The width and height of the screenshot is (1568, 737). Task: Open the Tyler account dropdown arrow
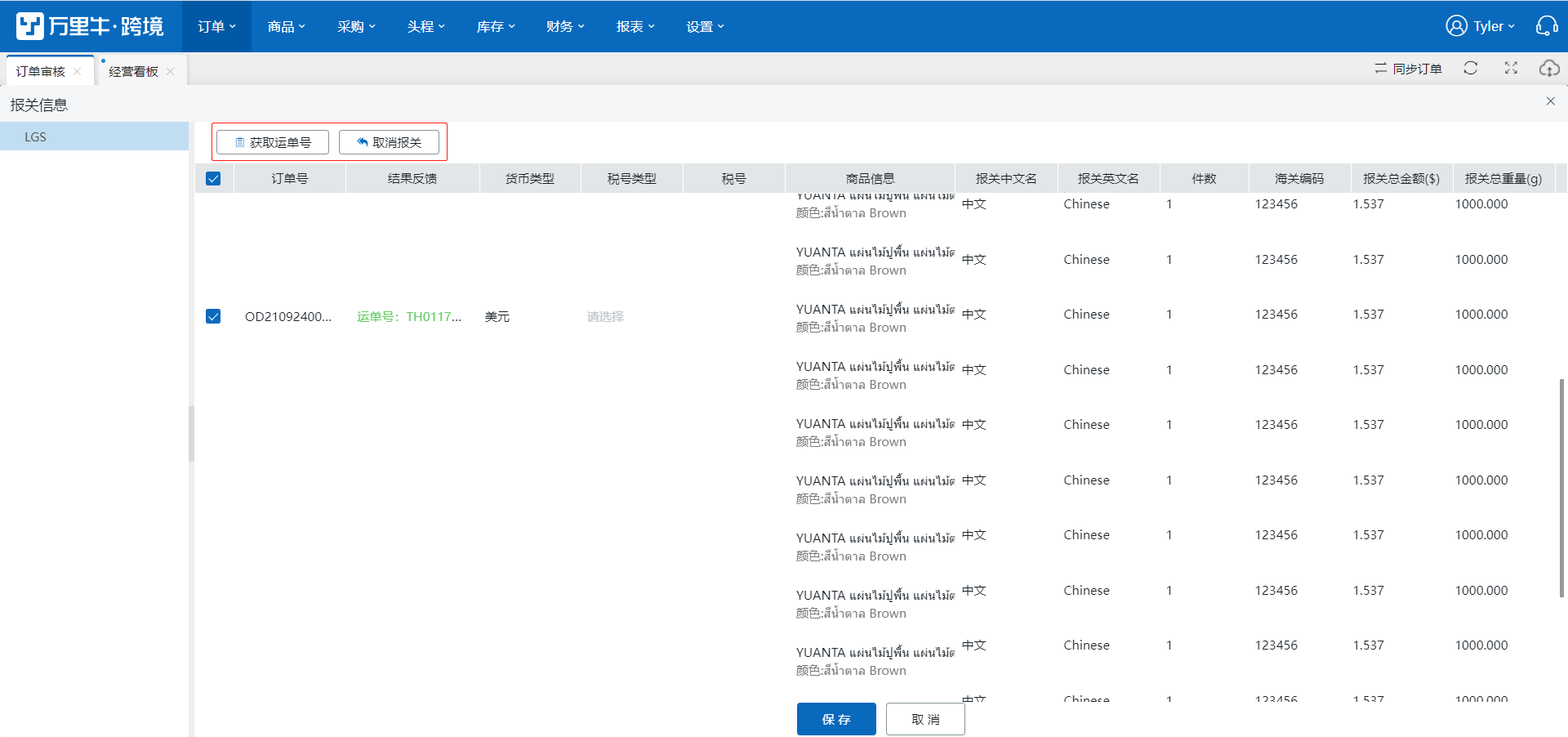coord(1511,27)
